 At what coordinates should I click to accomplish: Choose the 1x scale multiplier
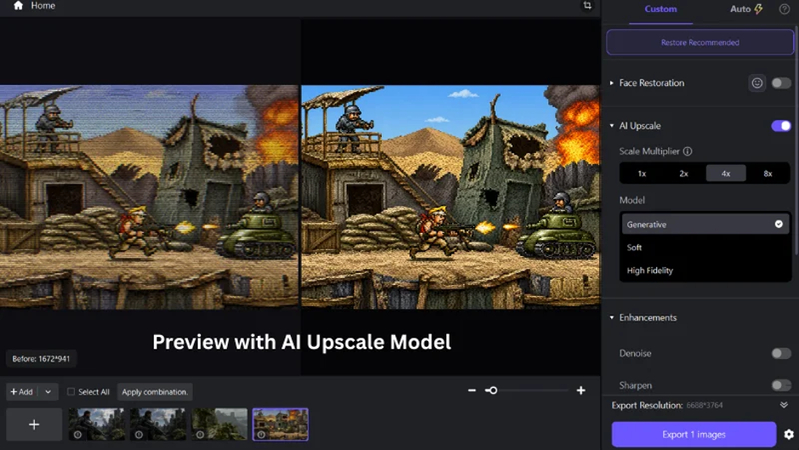click(642, 174)
